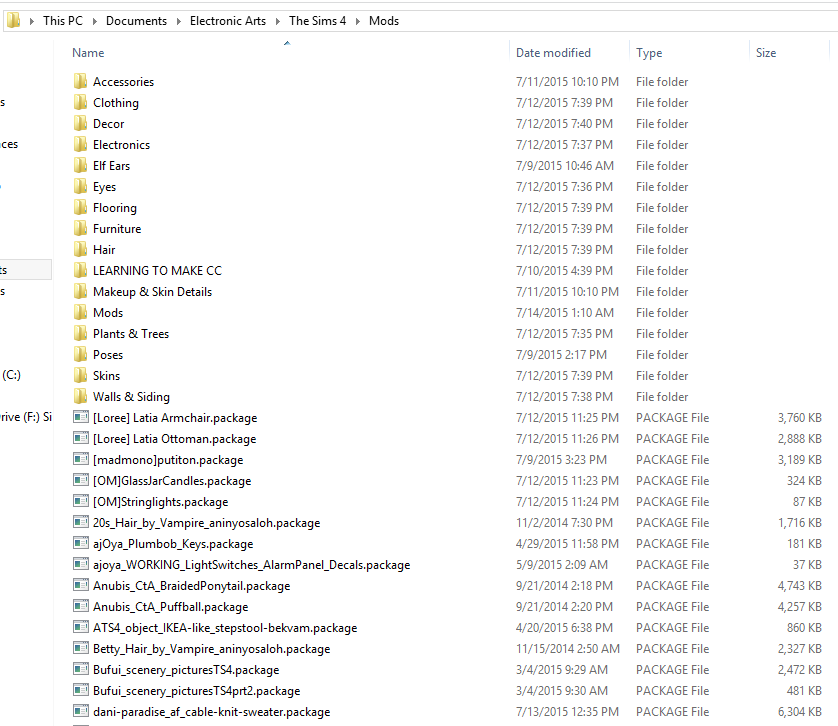Viewport: 838px width, 726px height.
Task: Navigate to The Sims 4 breadcrumb
Action: coord(317,21)
